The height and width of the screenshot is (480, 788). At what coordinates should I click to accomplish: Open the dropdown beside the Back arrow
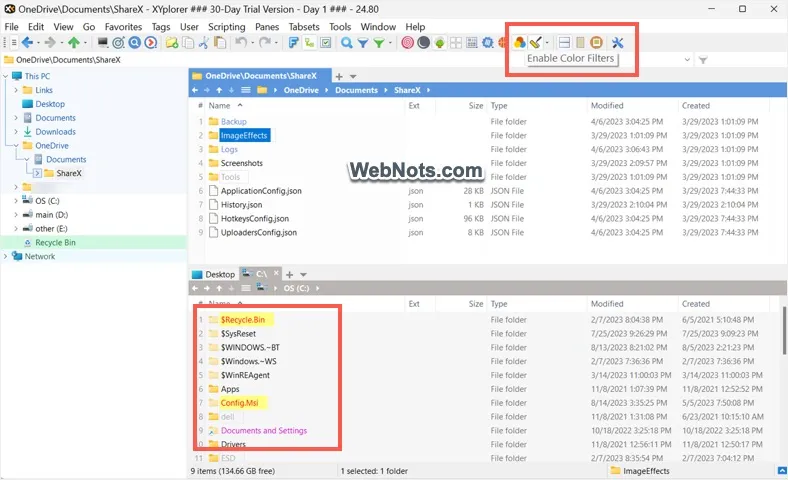(38, 43)
